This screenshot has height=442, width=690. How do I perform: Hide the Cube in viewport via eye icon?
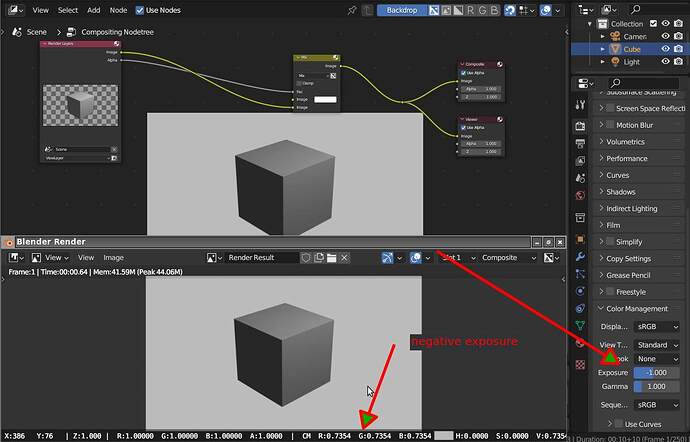point(665,49)
